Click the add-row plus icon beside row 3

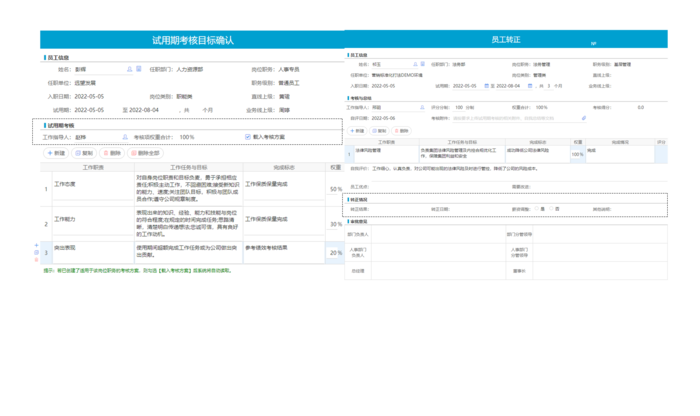coord(37,244)
